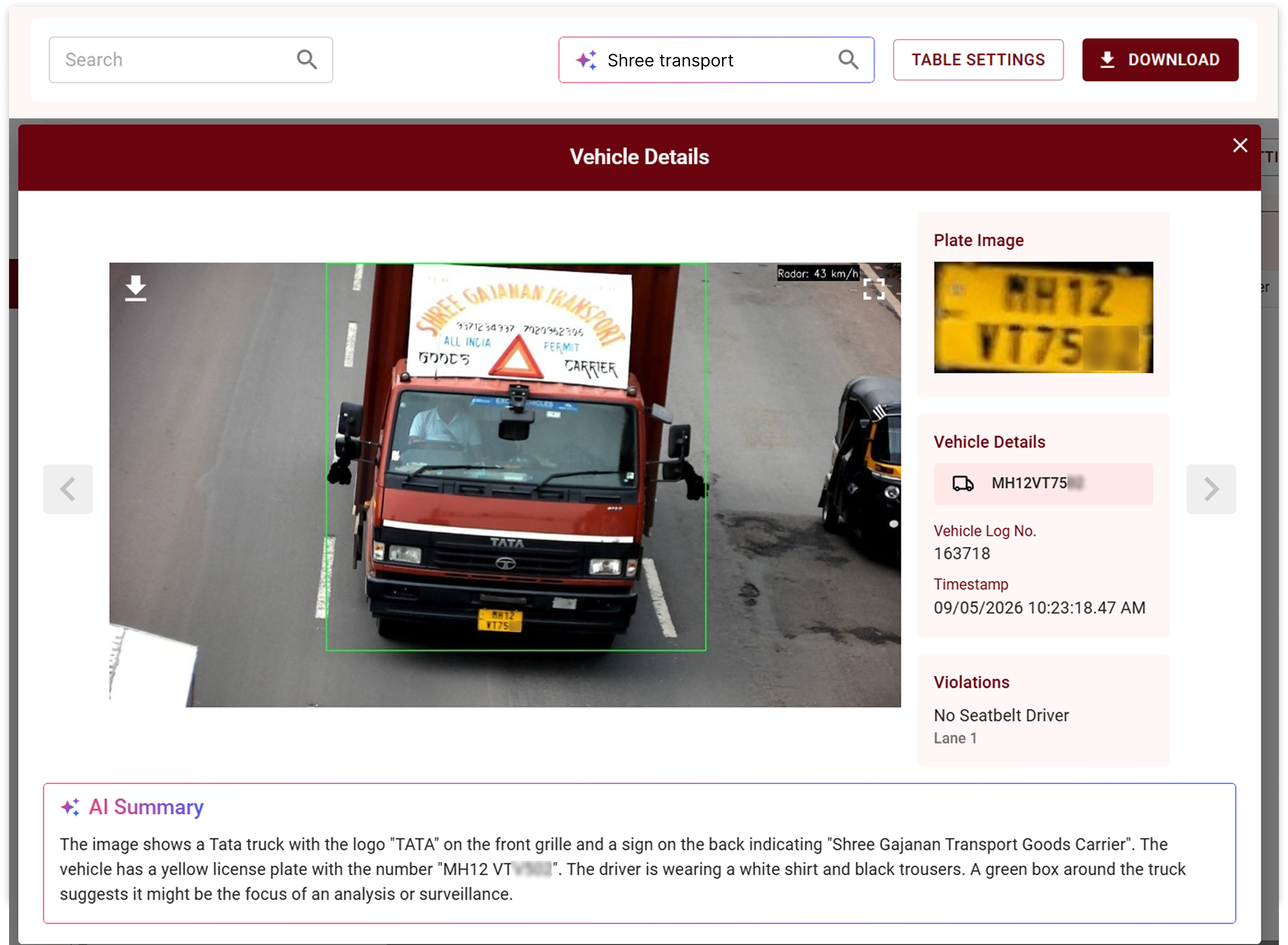Focus the Search input field
The height and width of the screenshot is (945, 1288).
(x=190, y=60)
